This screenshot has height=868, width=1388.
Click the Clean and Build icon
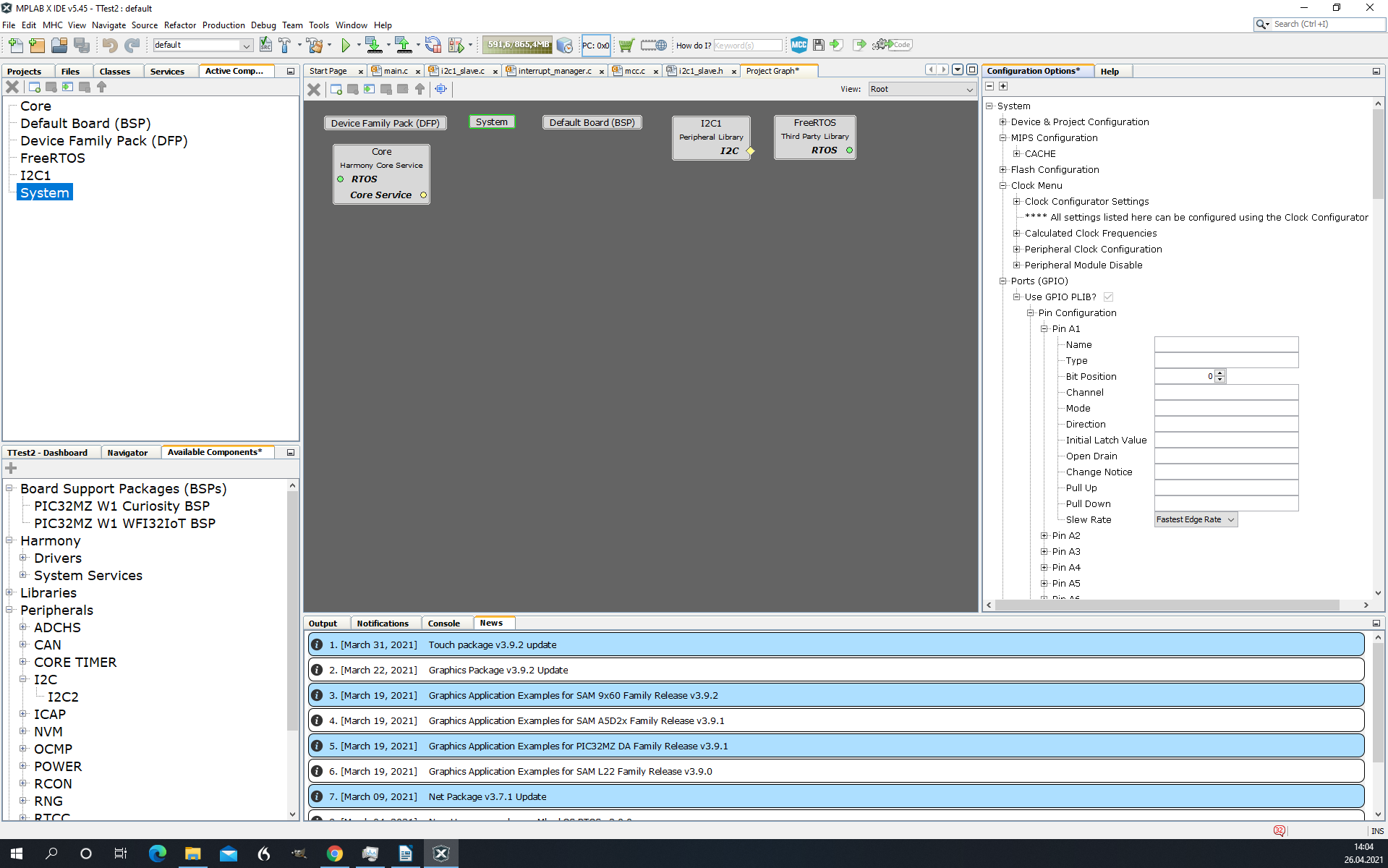pos(315,46)
